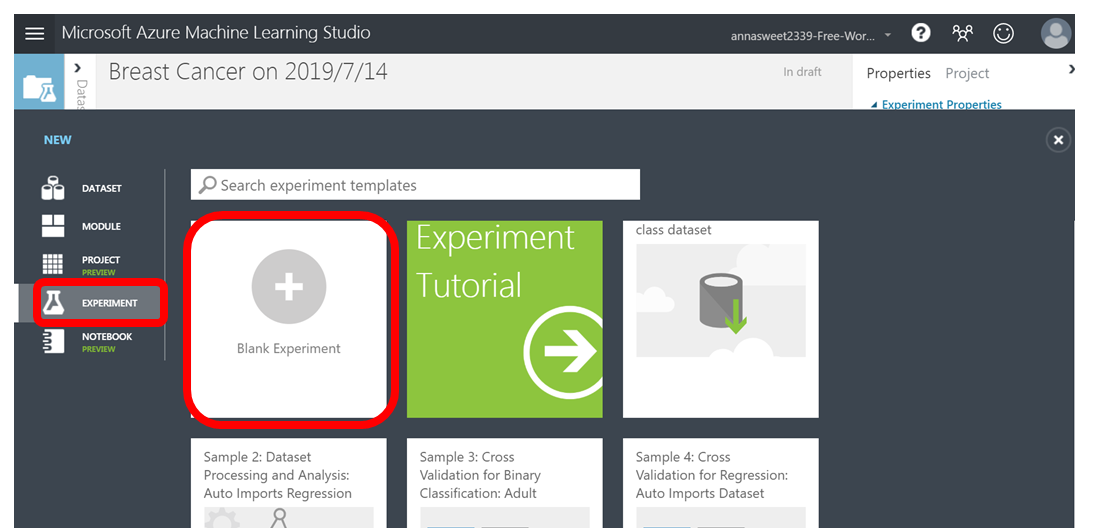Open Sample 2 Dataset Processing and Analysis
The image size is (1104, 528).
(289, 483)
